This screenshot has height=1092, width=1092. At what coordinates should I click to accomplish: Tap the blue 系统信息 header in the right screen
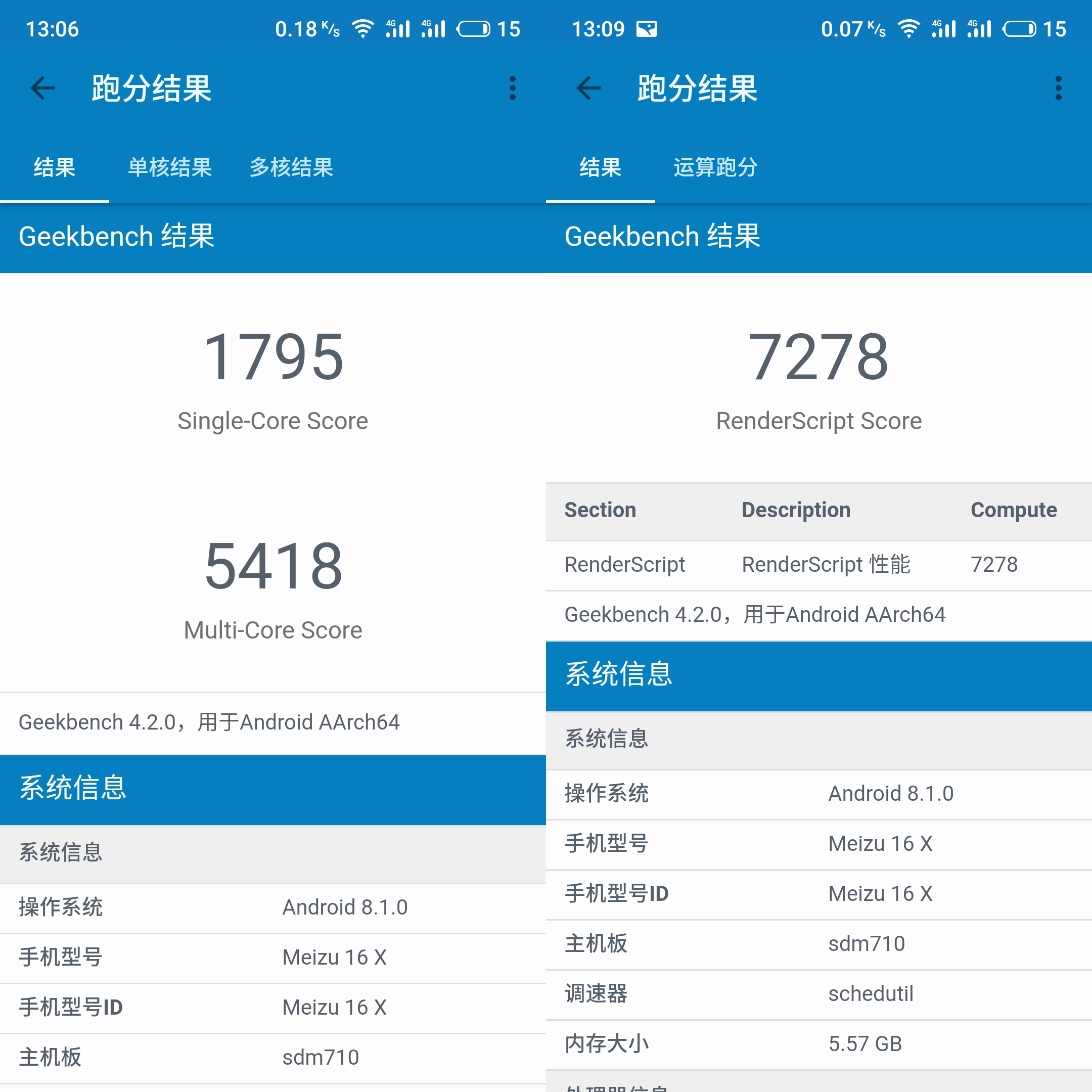[819, 675]
